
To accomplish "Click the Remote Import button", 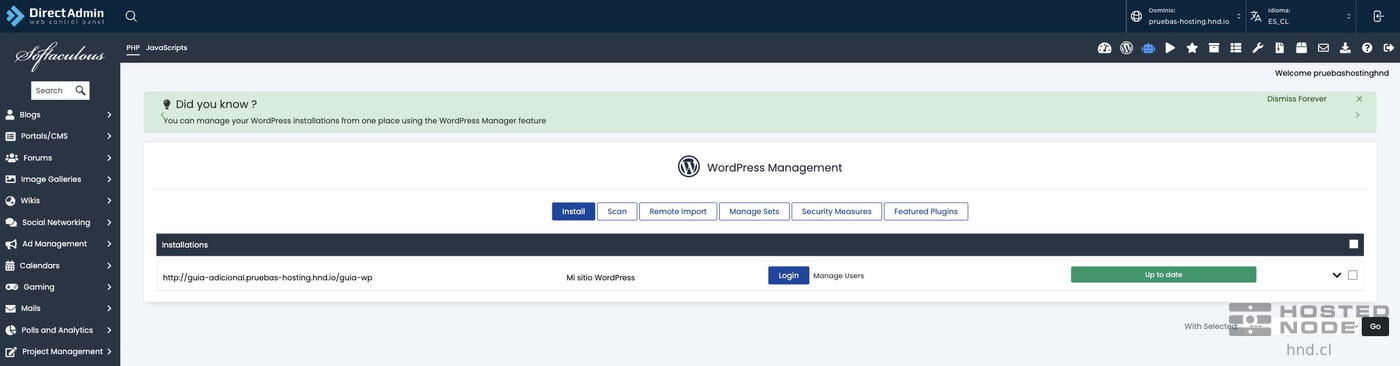I will coord(678,211).
